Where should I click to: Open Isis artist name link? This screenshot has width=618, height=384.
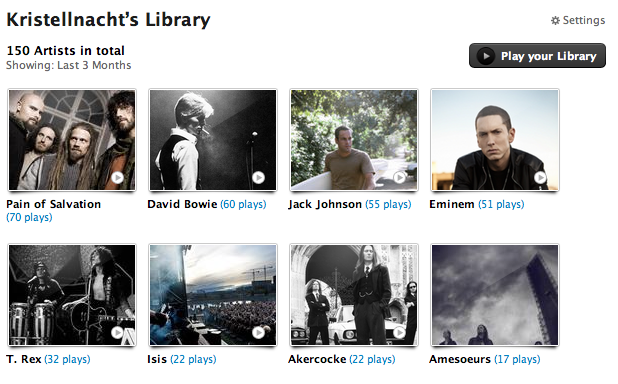[157, 359]
